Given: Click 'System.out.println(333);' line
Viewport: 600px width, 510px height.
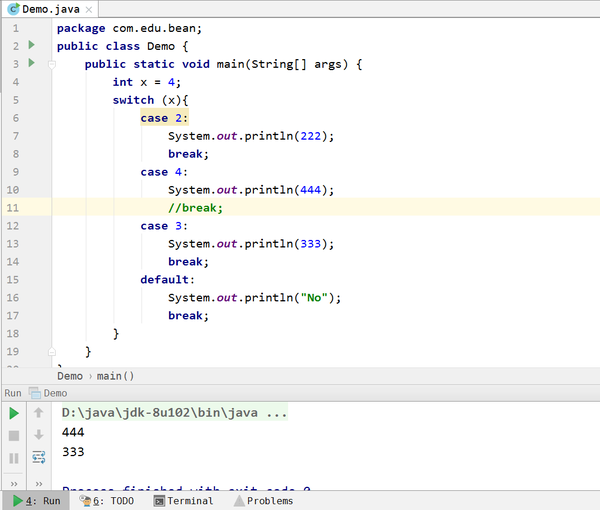Looking at the screenshot, I should pyautogui.click(x=251, y=244).
